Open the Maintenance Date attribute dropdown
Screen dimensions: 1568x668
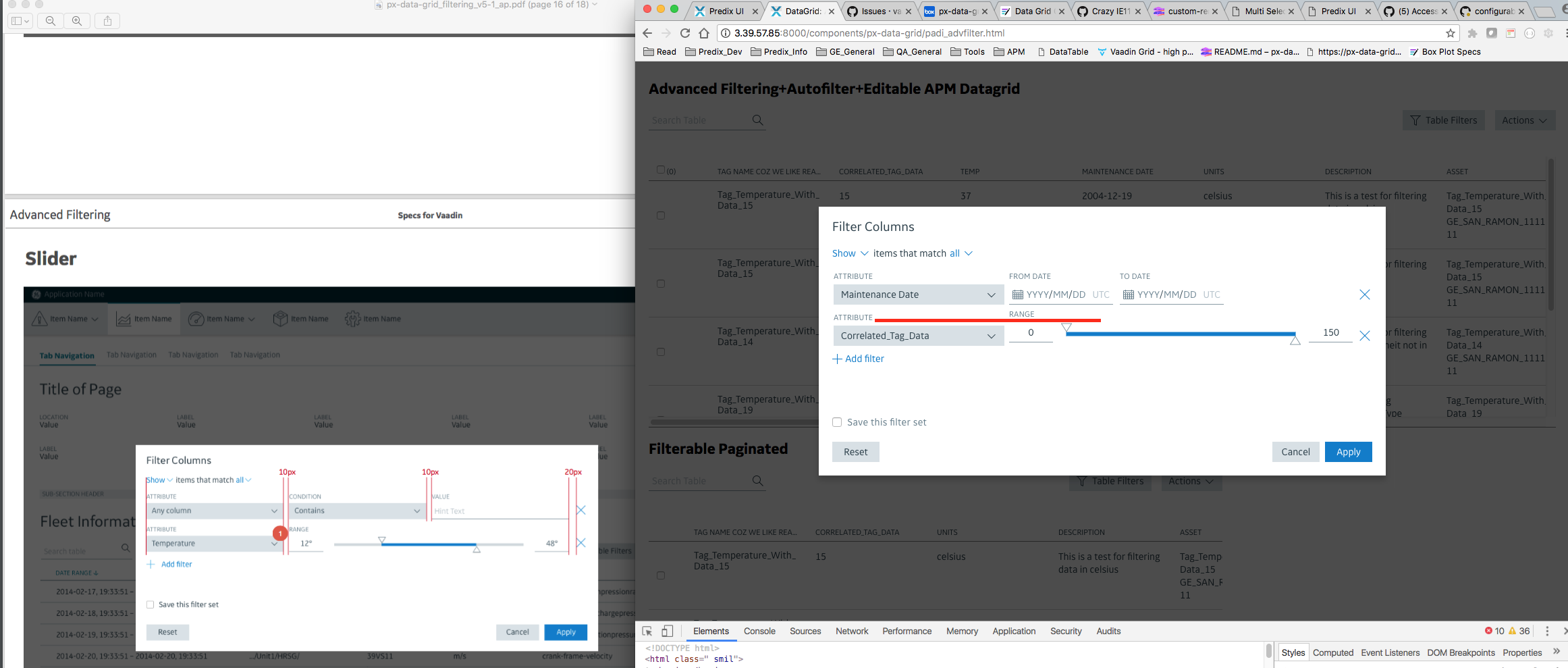coord(918,294)
